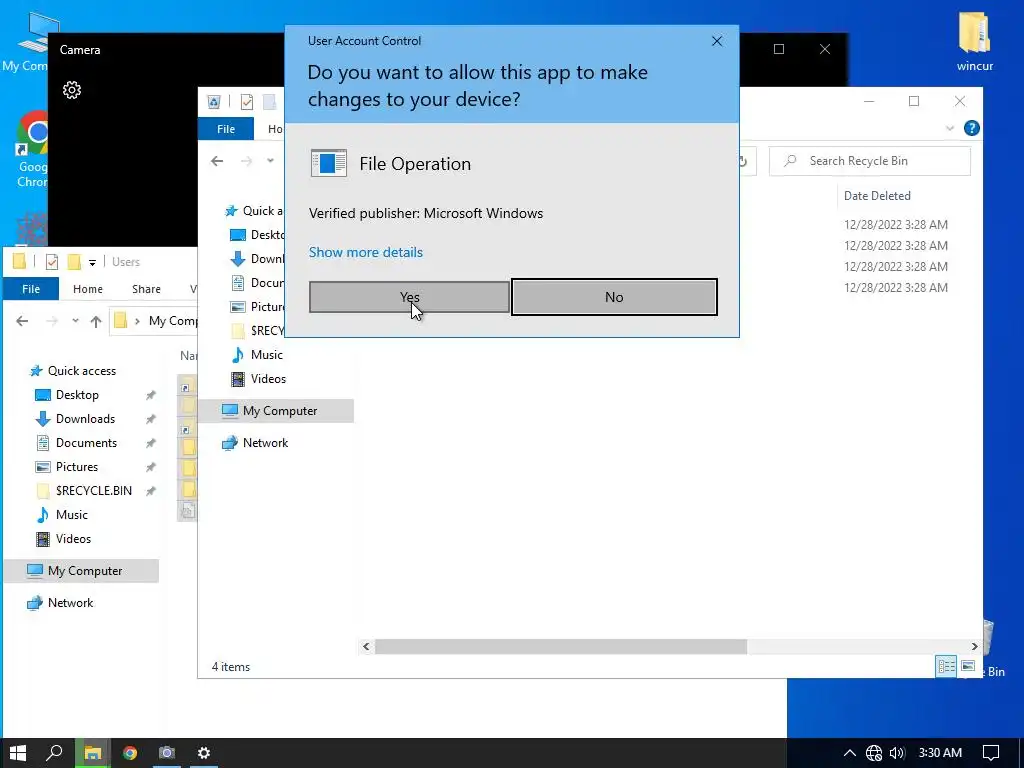This screenshot has width=1024, height=768.
Task: Click Up arrow in Users window
Action: pos(96,321)
